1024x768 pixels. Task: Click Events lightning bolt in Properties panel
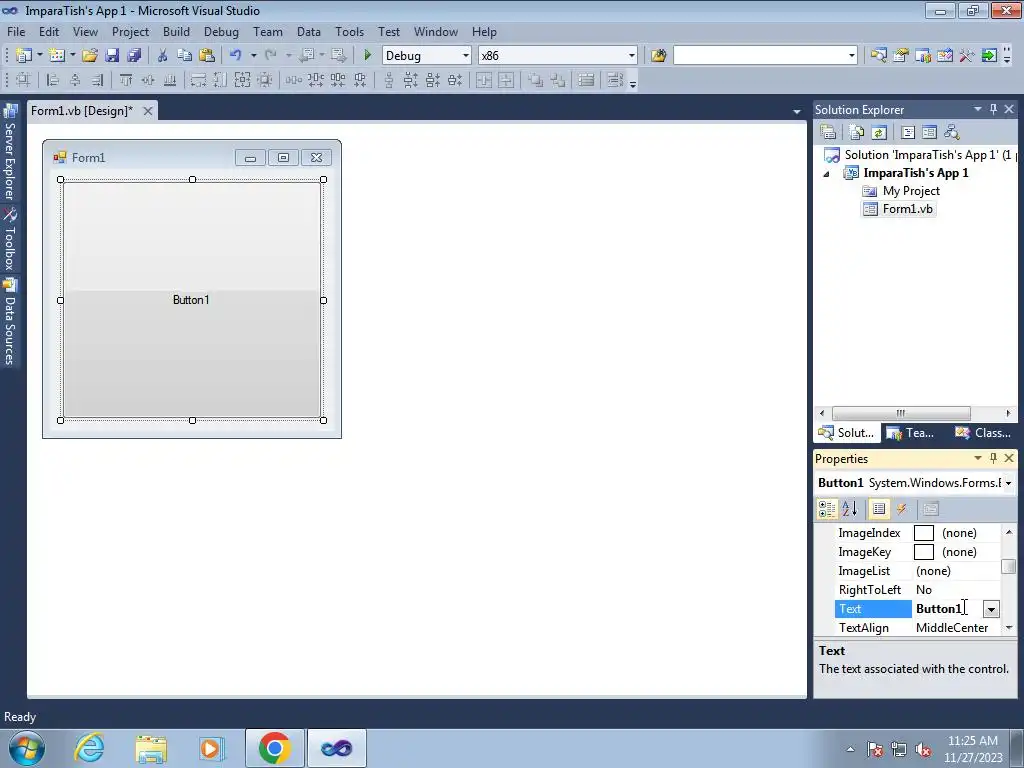pos(901,509)
